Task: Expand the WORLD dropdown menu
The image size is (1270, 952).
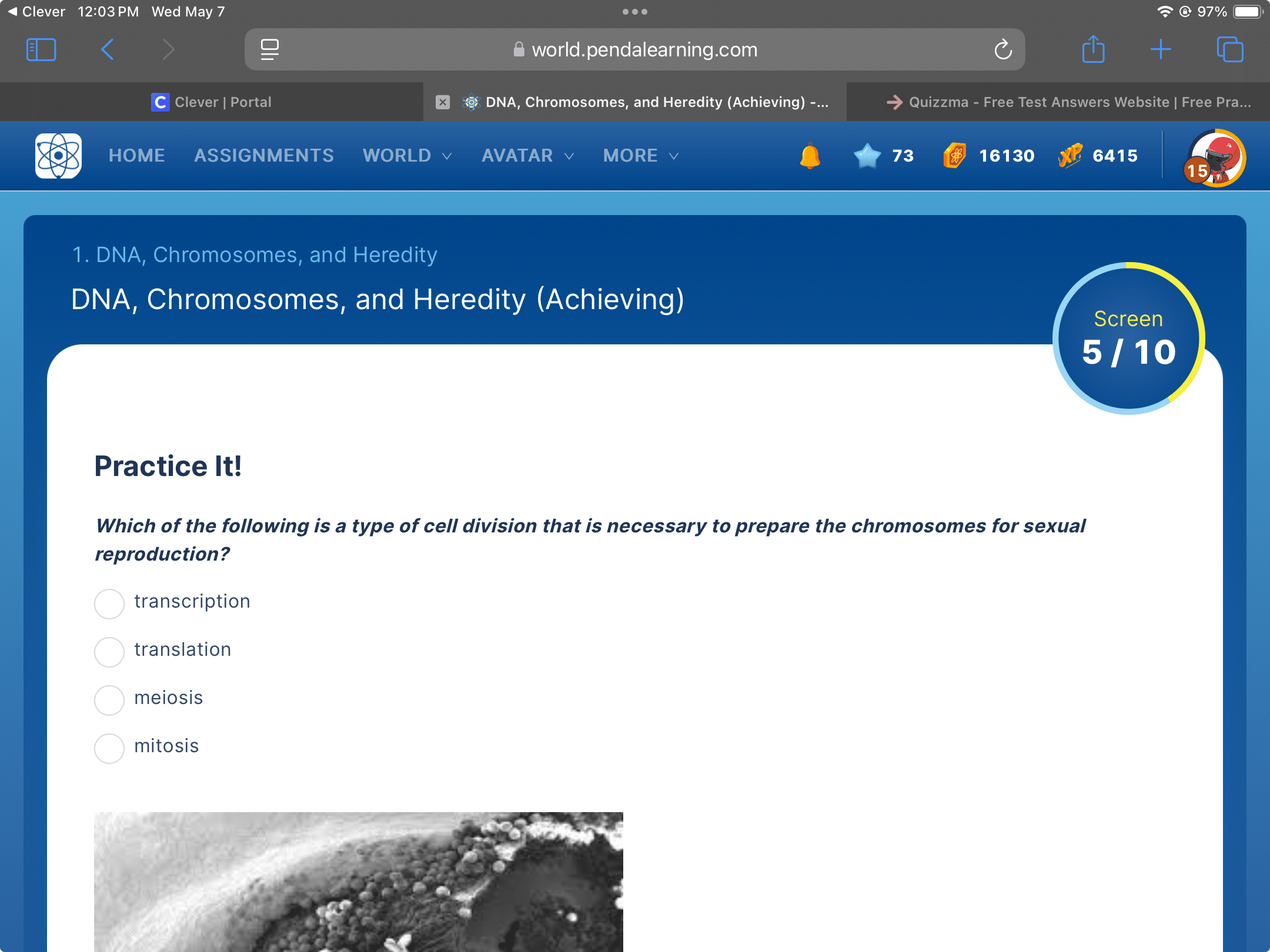Action: pyautogui.click(x=407, y=156)
